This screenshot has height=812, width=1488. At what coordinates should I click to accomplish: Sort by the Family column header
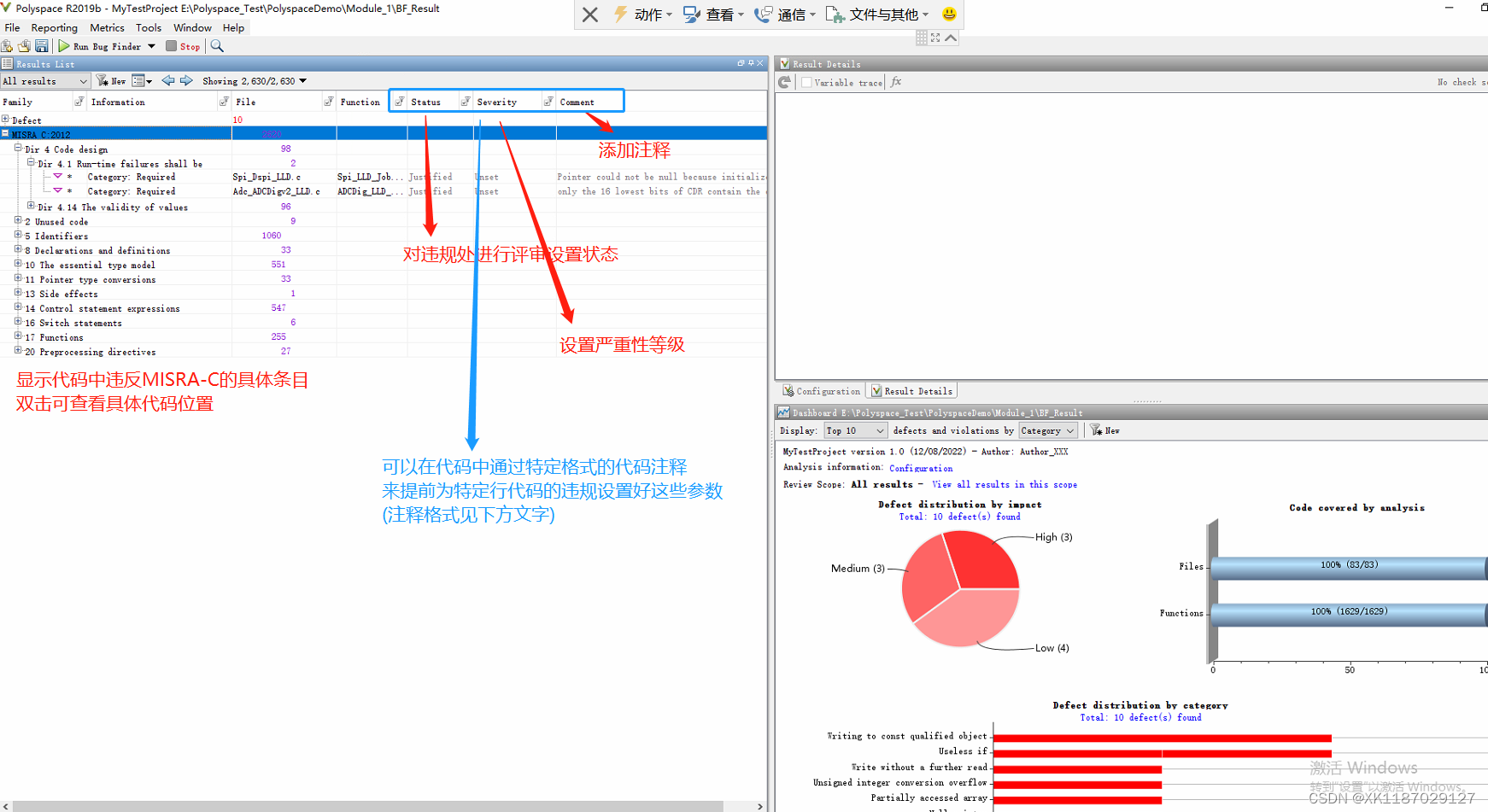pos(18,102)
